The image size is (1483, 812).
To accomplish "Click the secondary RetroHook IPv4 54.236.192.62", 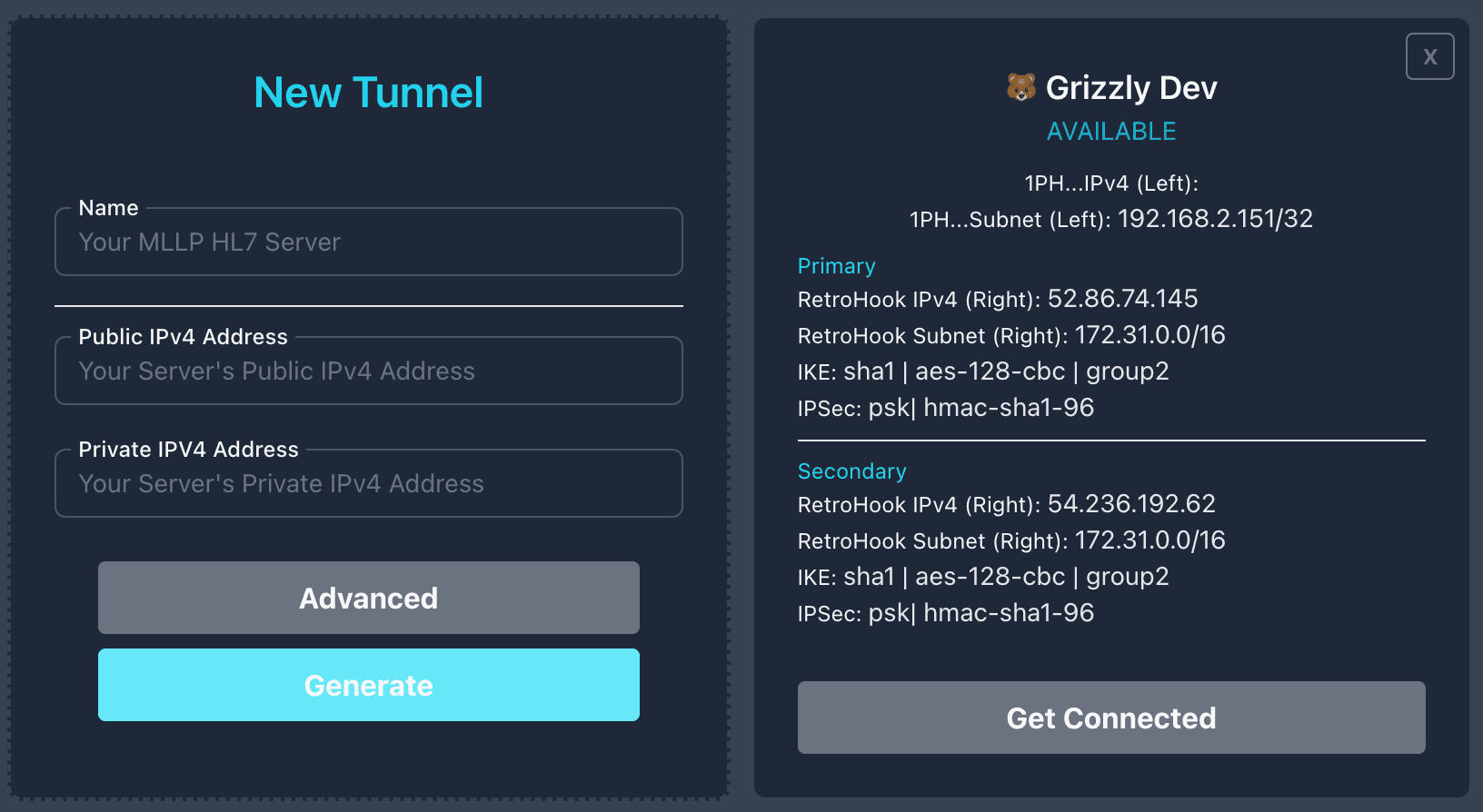I will pyautogui.click(x=1131, y=504).
